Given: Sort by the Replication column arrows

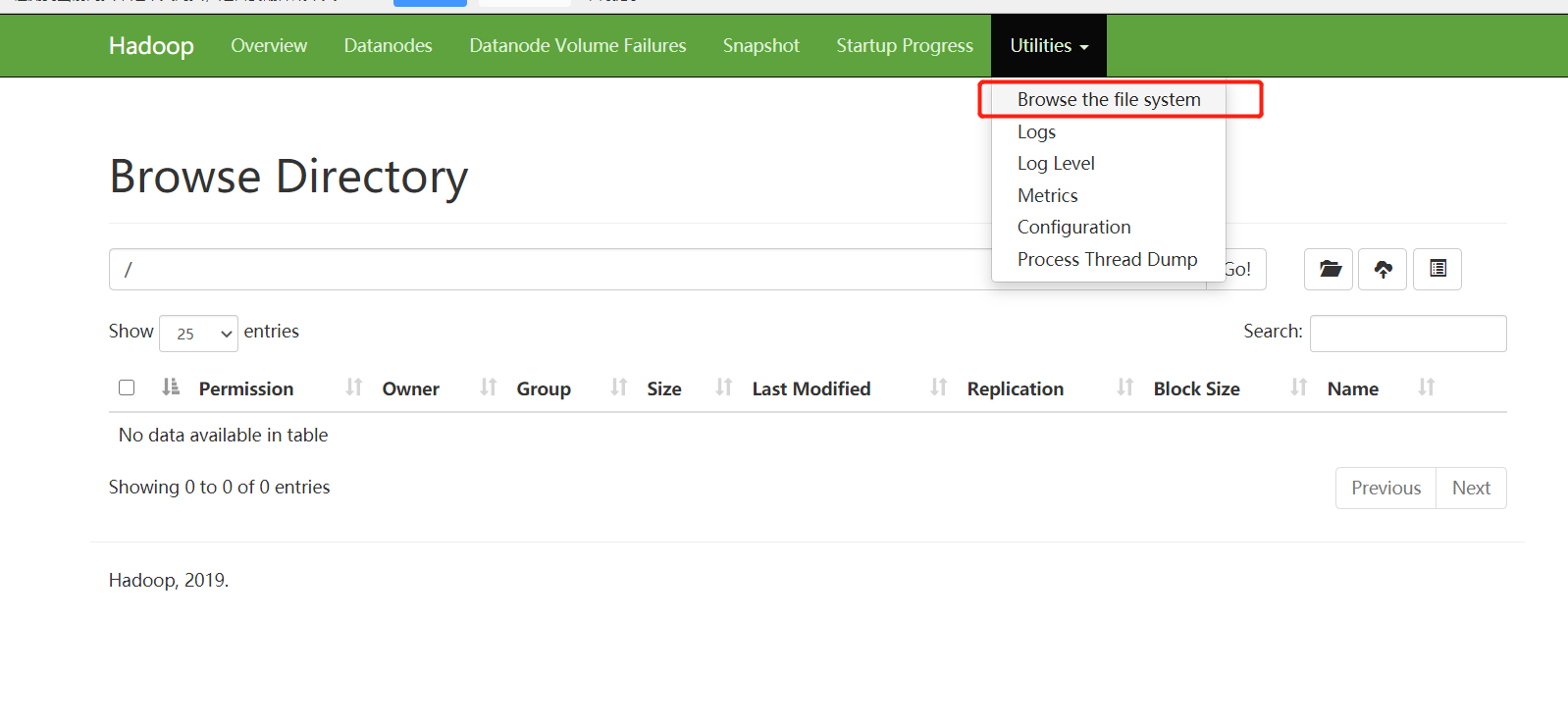Looking at the screenshot, I should [1125, 387].
